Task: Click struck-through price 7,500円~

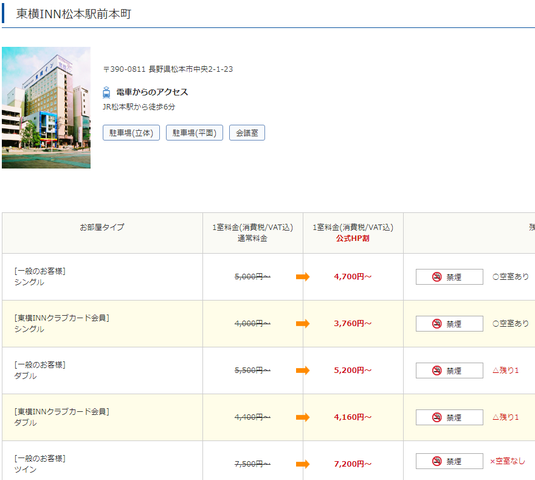Action: click(x=252, y=464)
